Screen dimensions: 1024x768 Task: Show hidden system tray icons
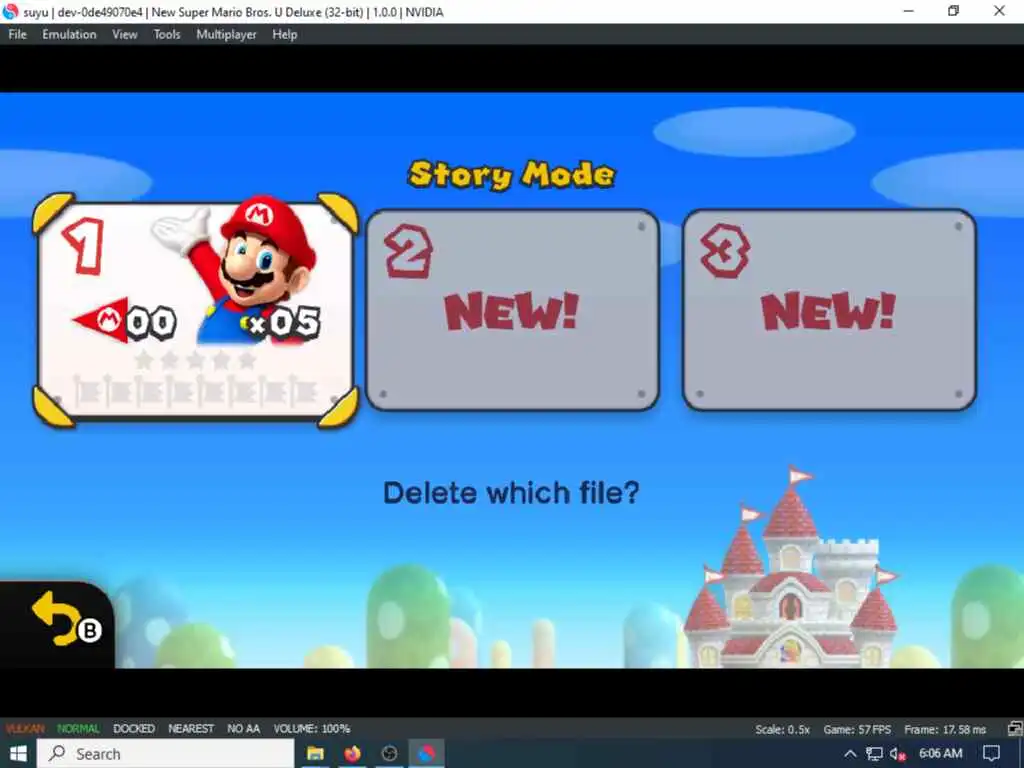click(x=850, y=754)
